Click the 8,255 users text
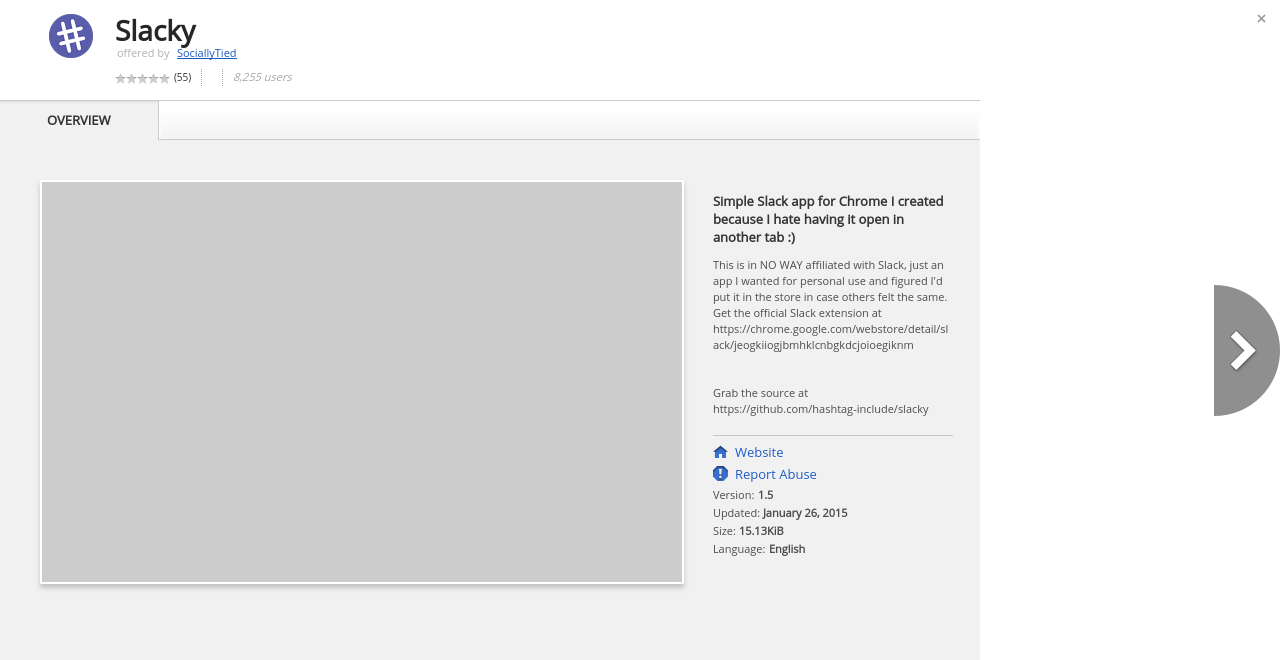 coord(262,77)
